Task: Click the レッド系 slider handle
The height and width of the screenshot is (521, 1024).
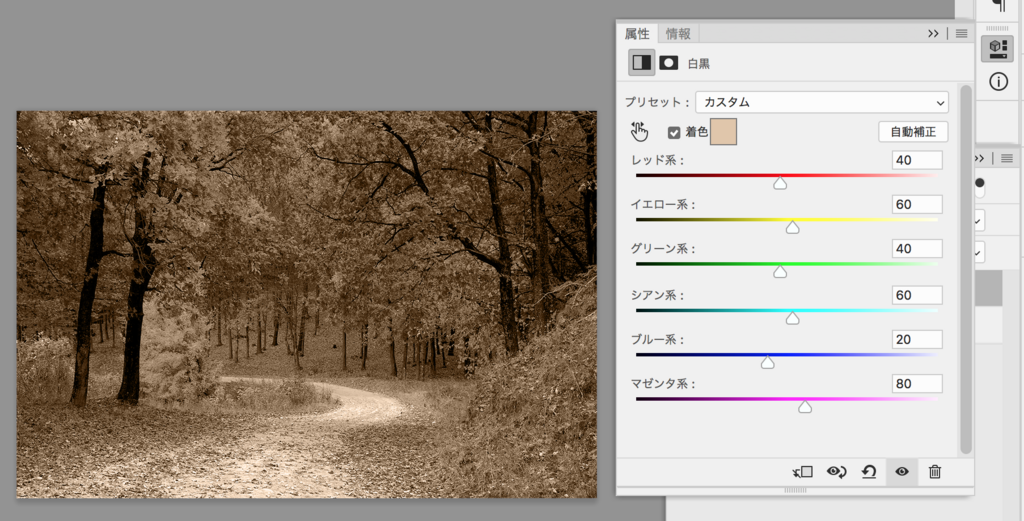Action: (x=780, y=184)
